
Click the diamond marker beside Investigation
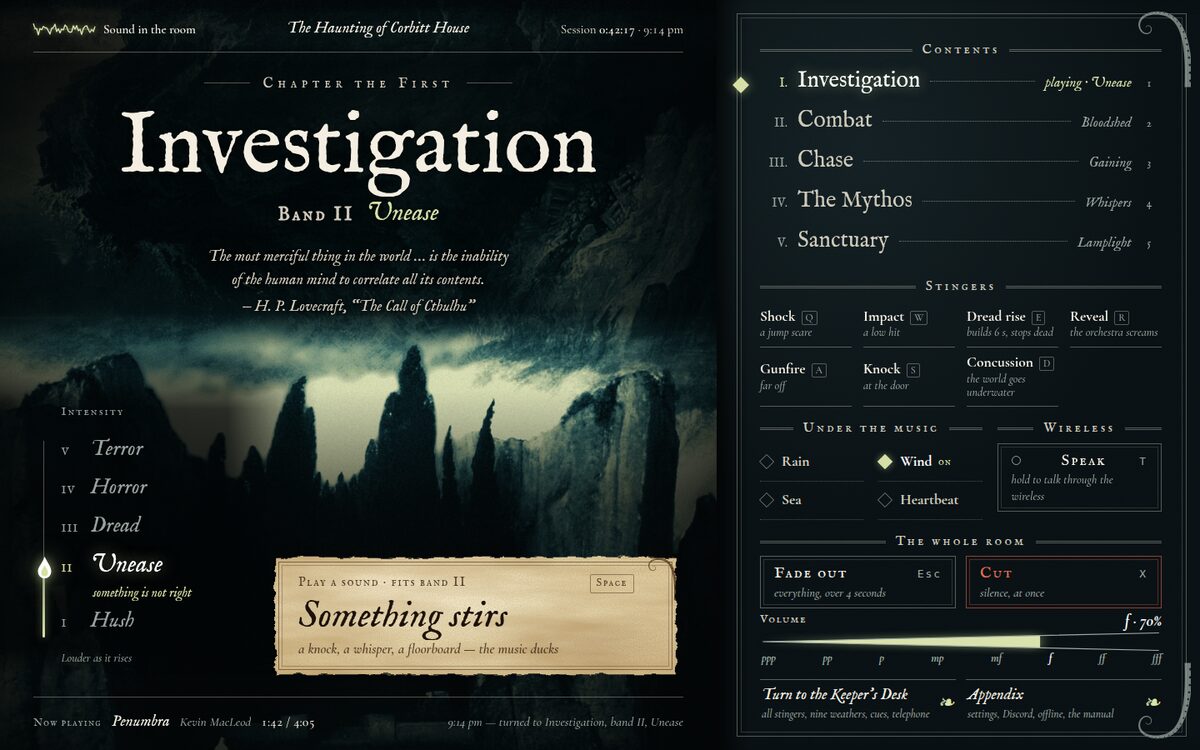click(x=740, y=85)
